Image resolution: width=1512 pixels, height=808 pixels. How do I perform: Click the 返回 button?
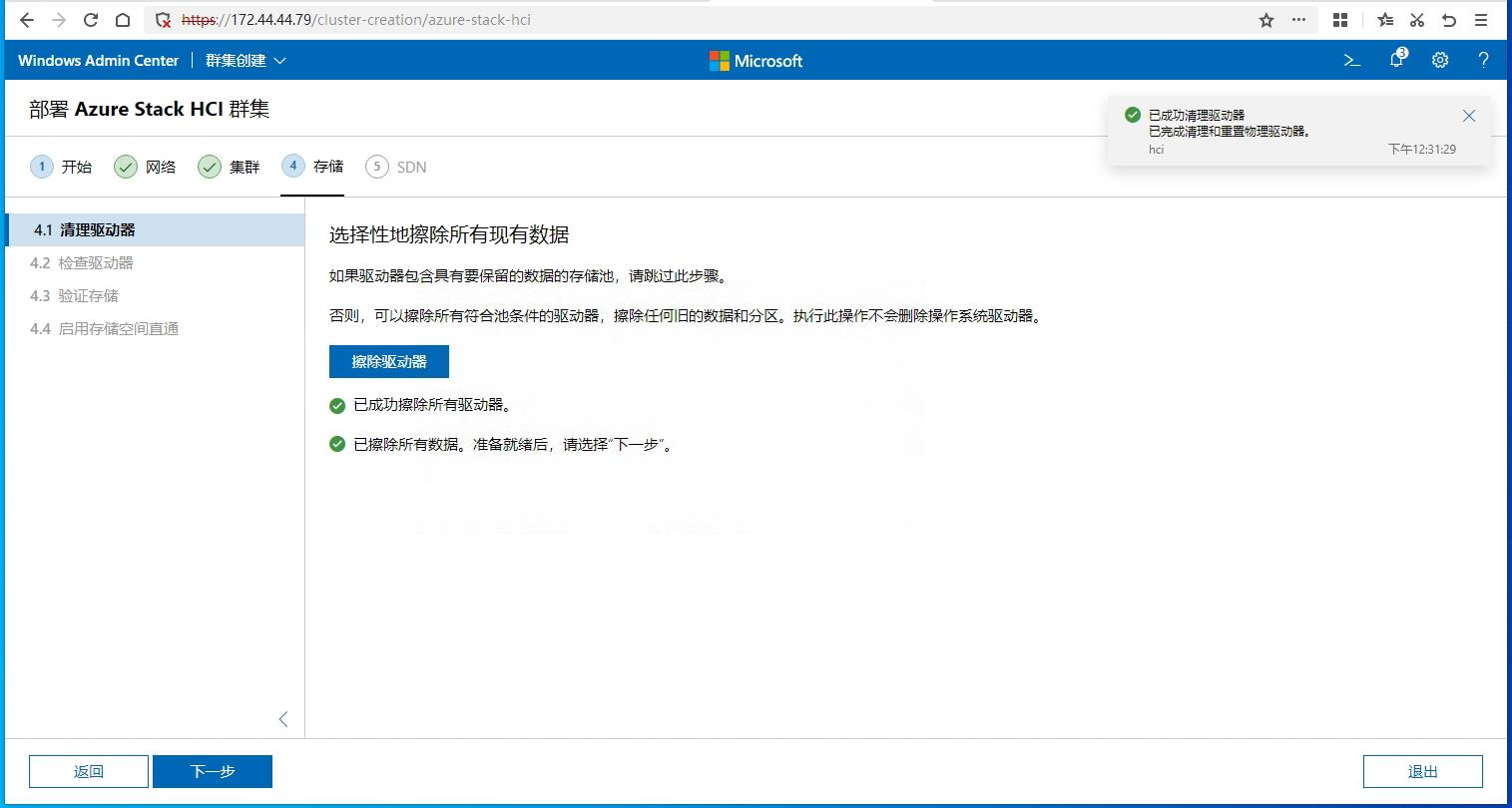[89, 771]
